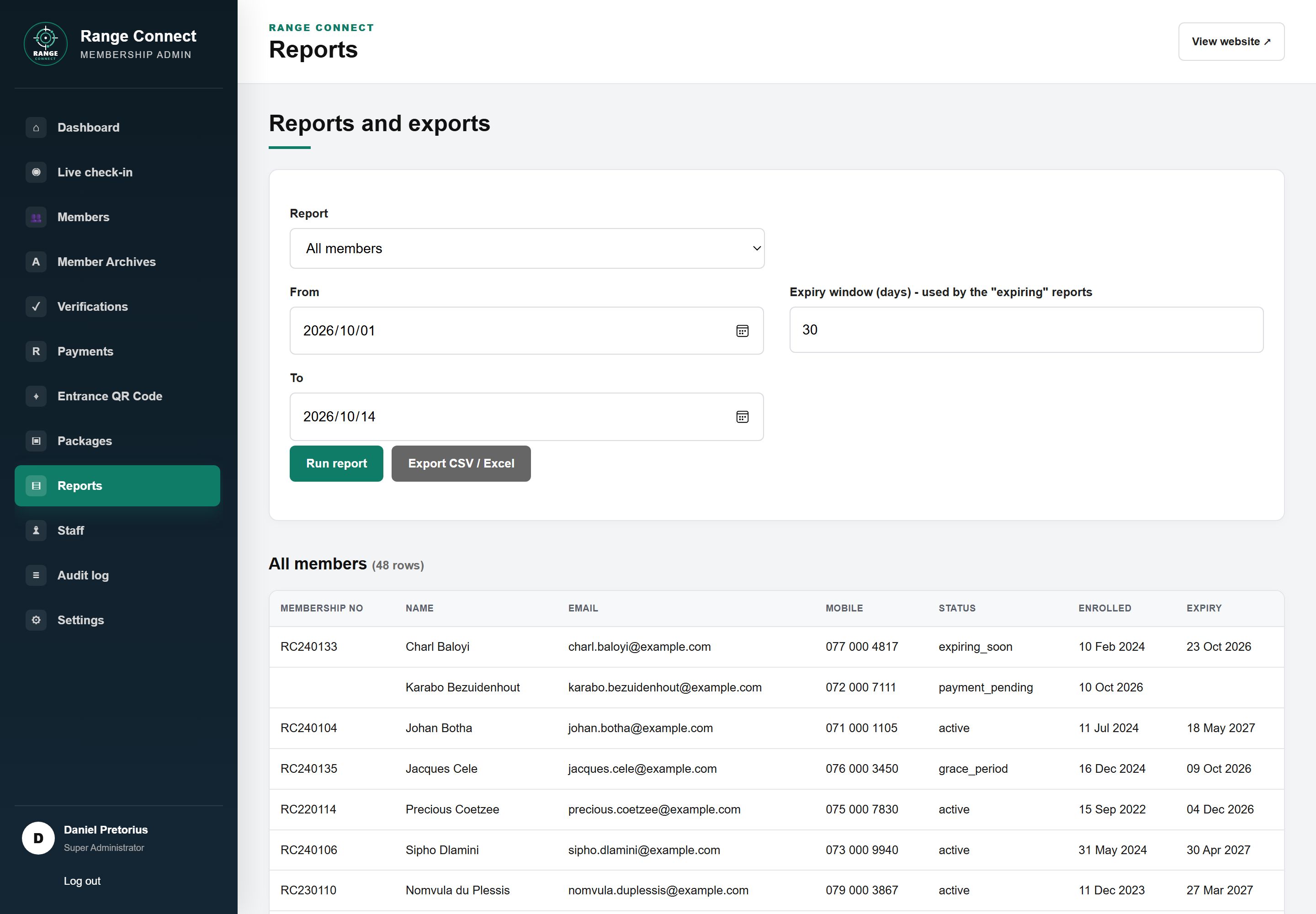Click the To date field

click(526, 417)
